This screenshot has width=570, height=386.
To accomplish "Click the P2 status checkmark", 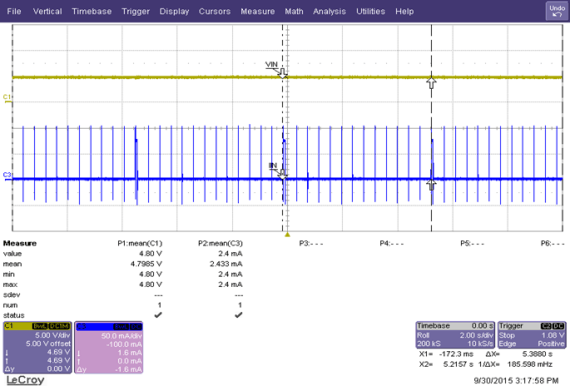I will tap(238, 315).
